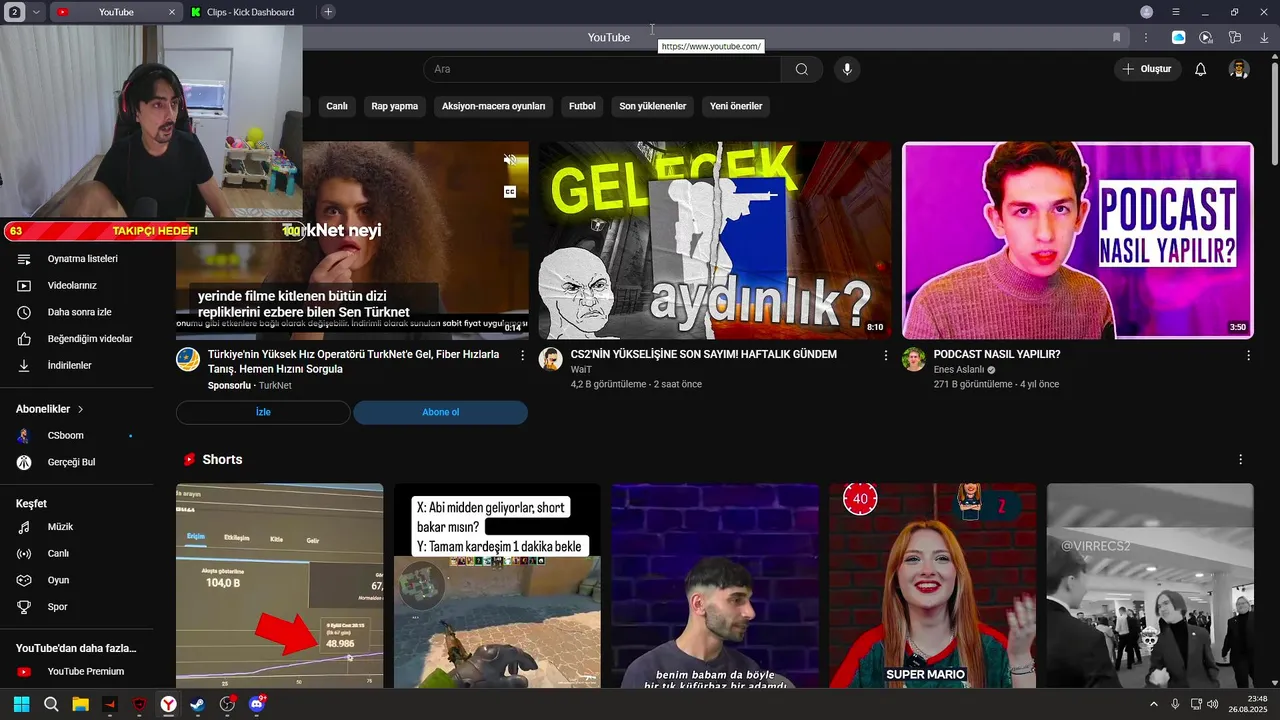Open the SUPER MARIO short
The width and height of the screenshot is (1280, 720).
932,586
